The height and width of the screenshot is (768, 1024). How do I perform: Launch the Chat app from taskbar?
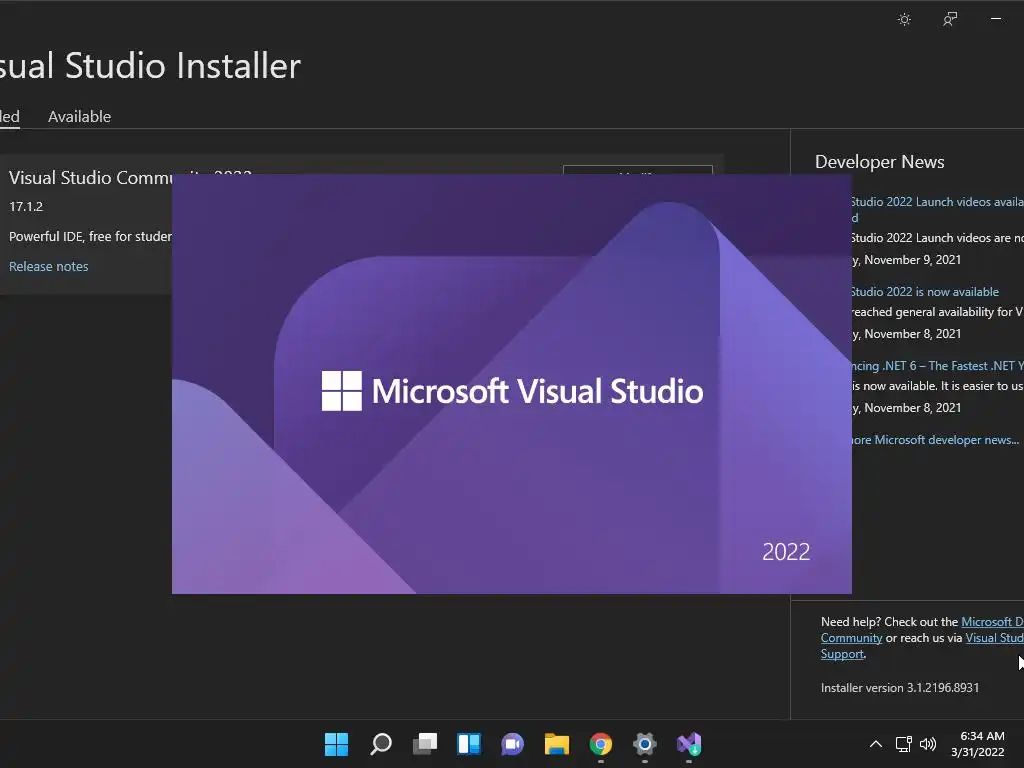click(x=513, y=744)
